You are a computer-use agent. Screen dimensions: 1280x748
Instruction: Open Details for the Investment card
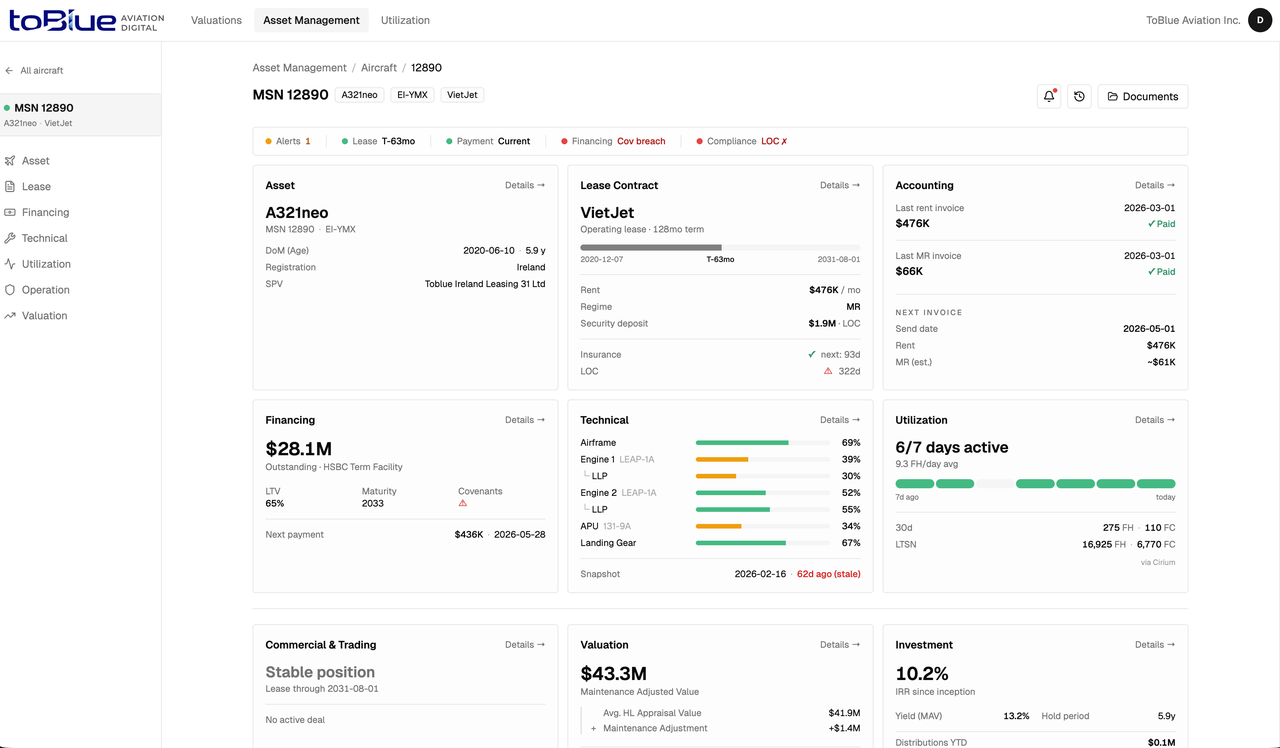pos(1155,645)
